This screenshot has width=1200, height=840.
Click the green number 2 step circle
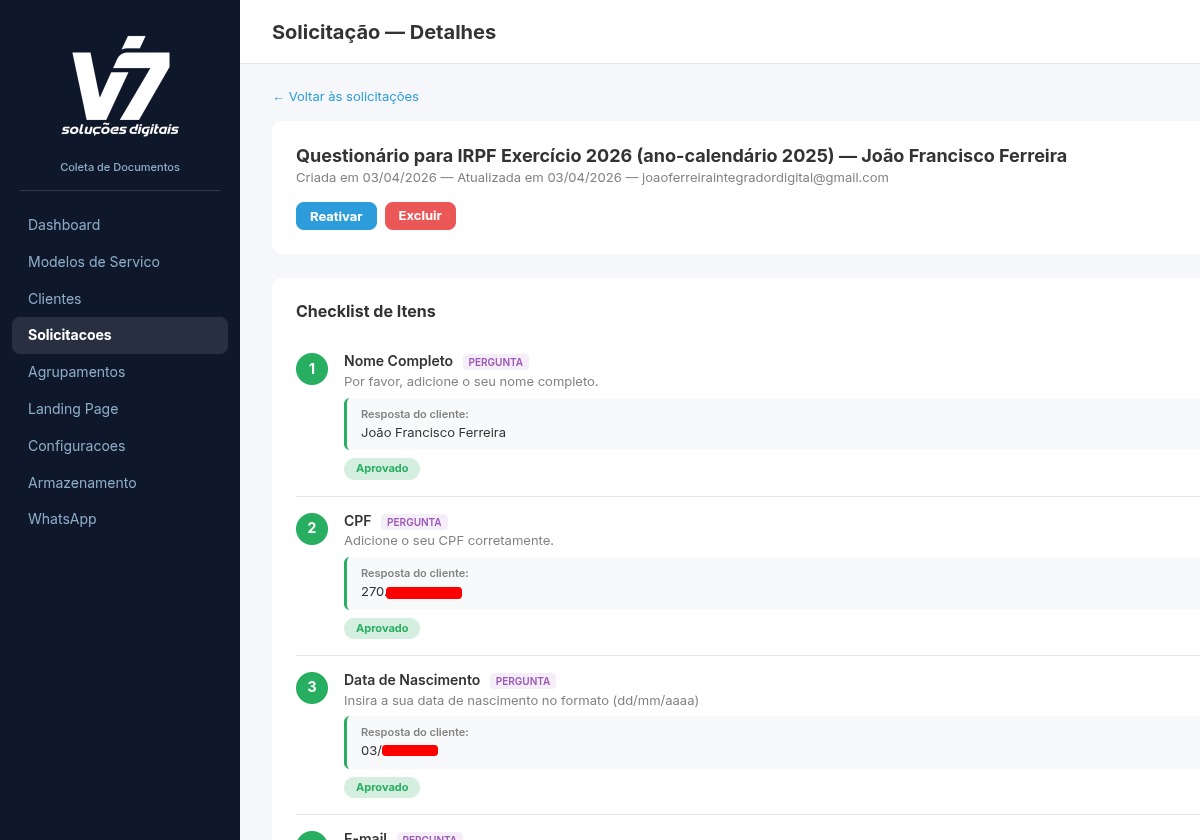pyautogui.click(x=312, y=528)
